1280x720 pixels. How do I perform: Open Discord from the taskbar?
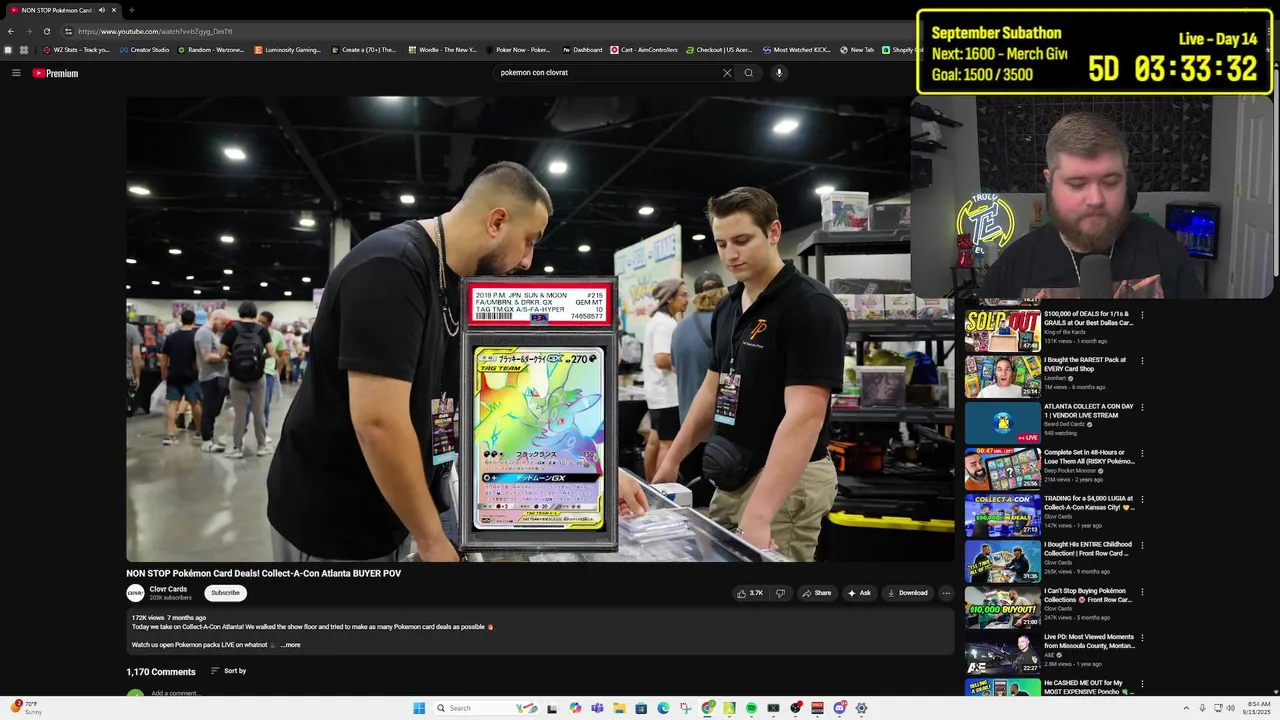pyautogui.click(x=839, y=708)
